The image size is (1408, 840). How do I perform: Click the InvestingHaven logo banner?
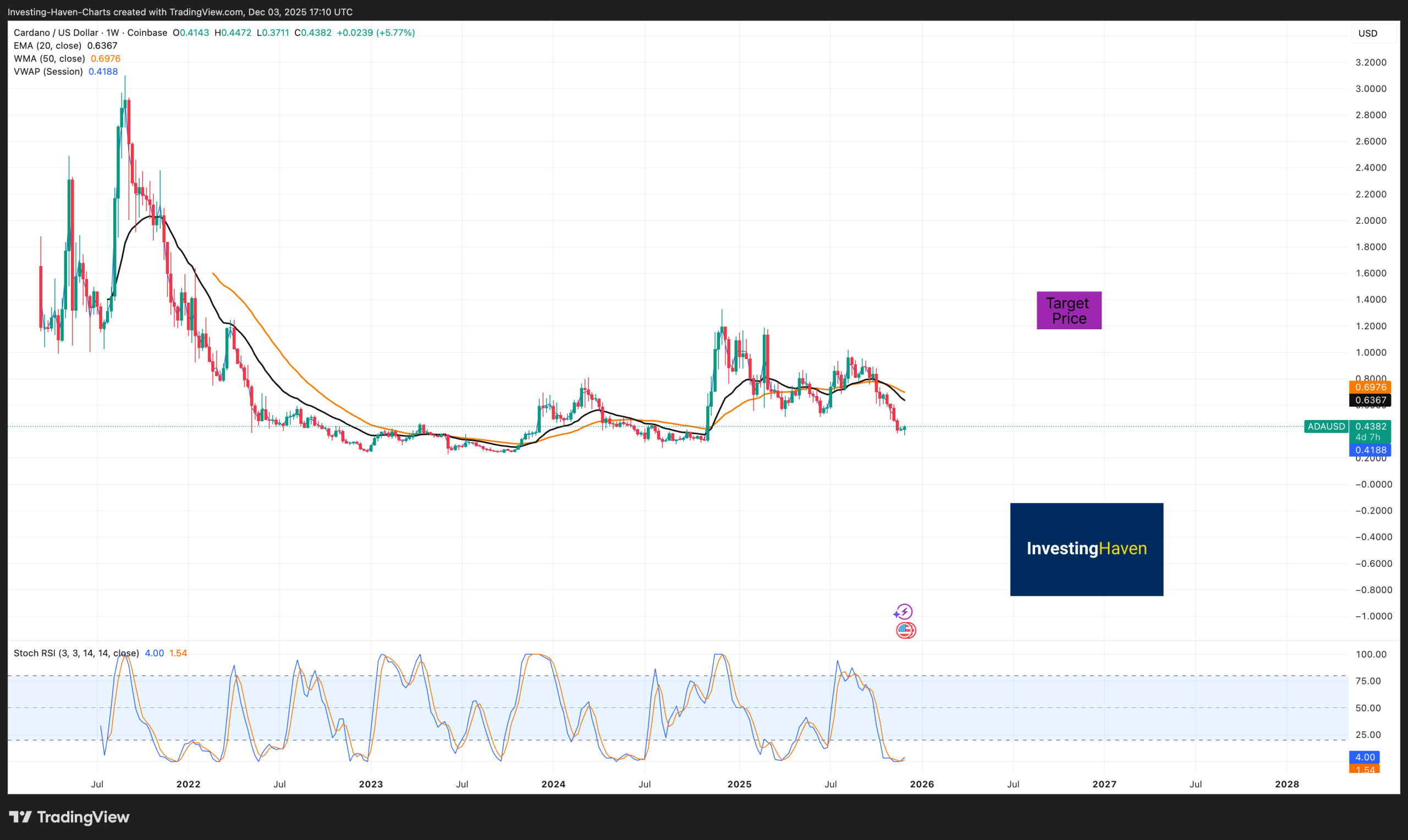coord(1085,548)
